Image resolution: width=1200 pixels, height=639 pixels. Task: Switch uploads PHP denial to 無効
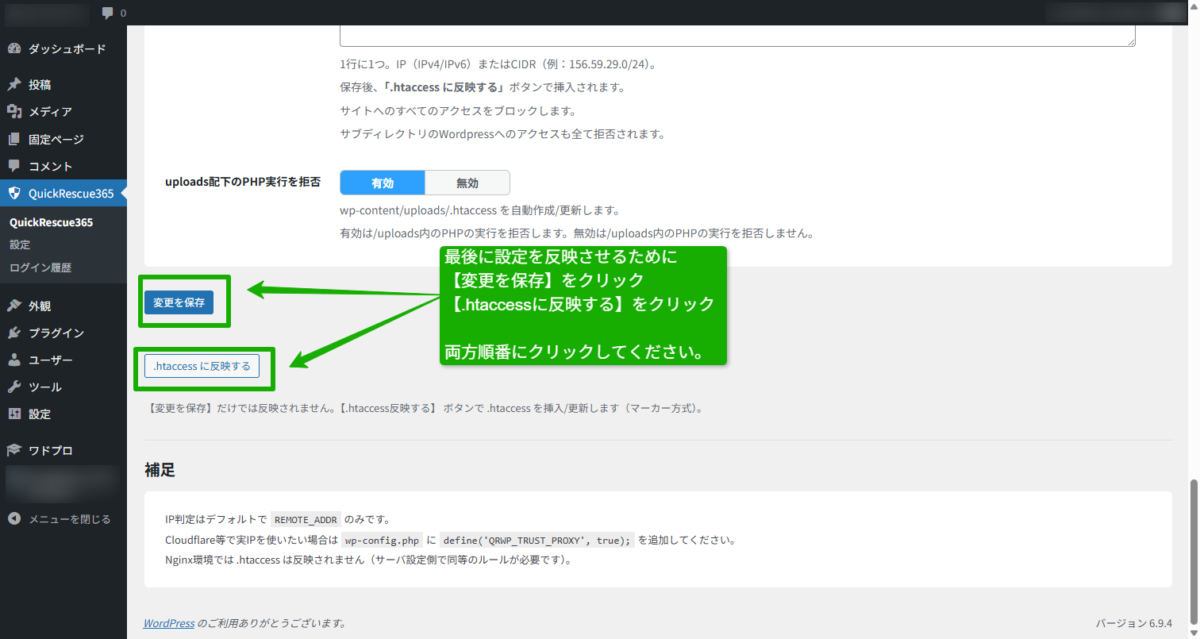(467, 183)
